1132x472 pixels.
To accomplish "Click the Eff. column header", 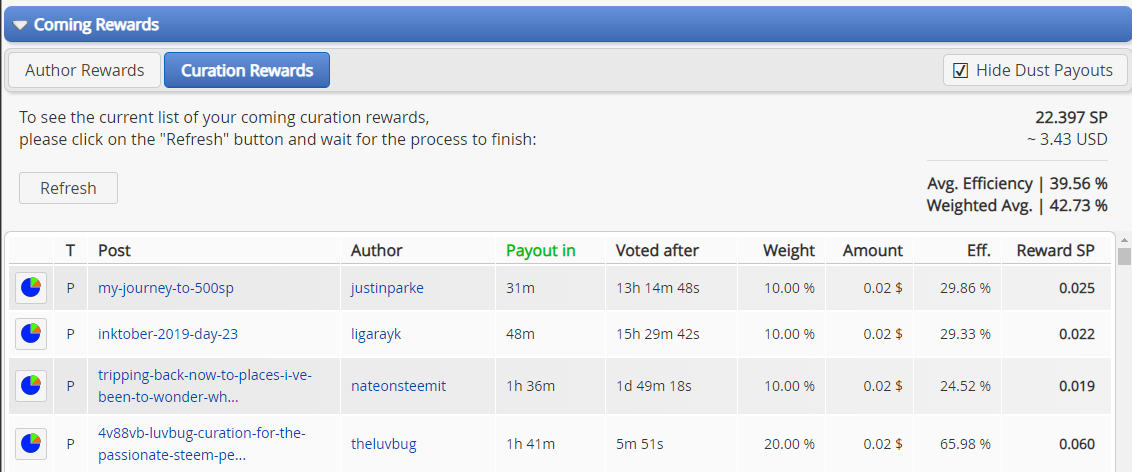I will tap(976, 250).
